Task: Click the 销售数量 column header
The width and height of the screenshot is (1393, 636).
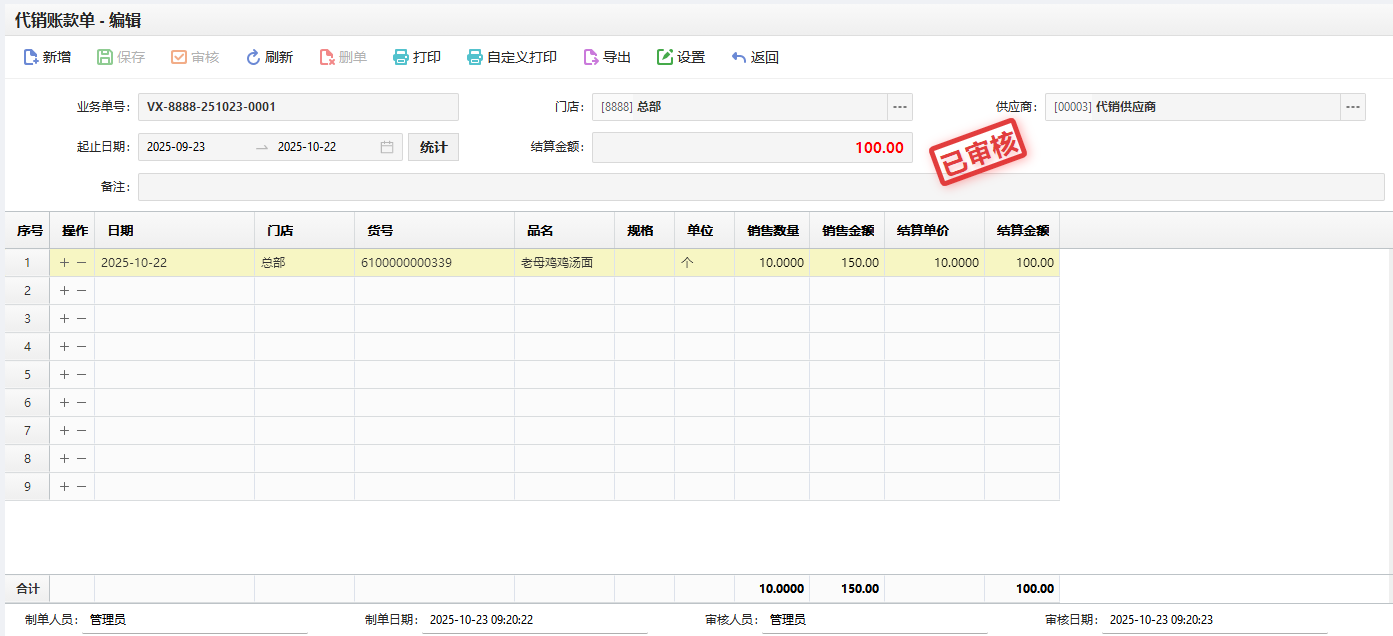Action: (772, 231)
